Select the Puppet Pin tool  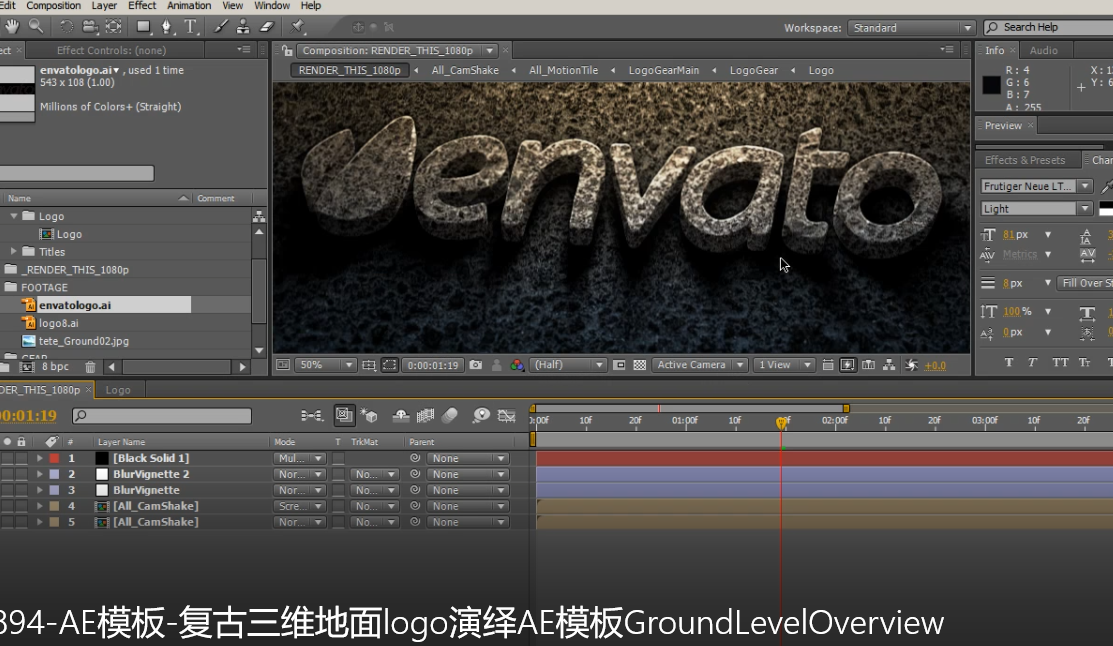coord(297,27)
